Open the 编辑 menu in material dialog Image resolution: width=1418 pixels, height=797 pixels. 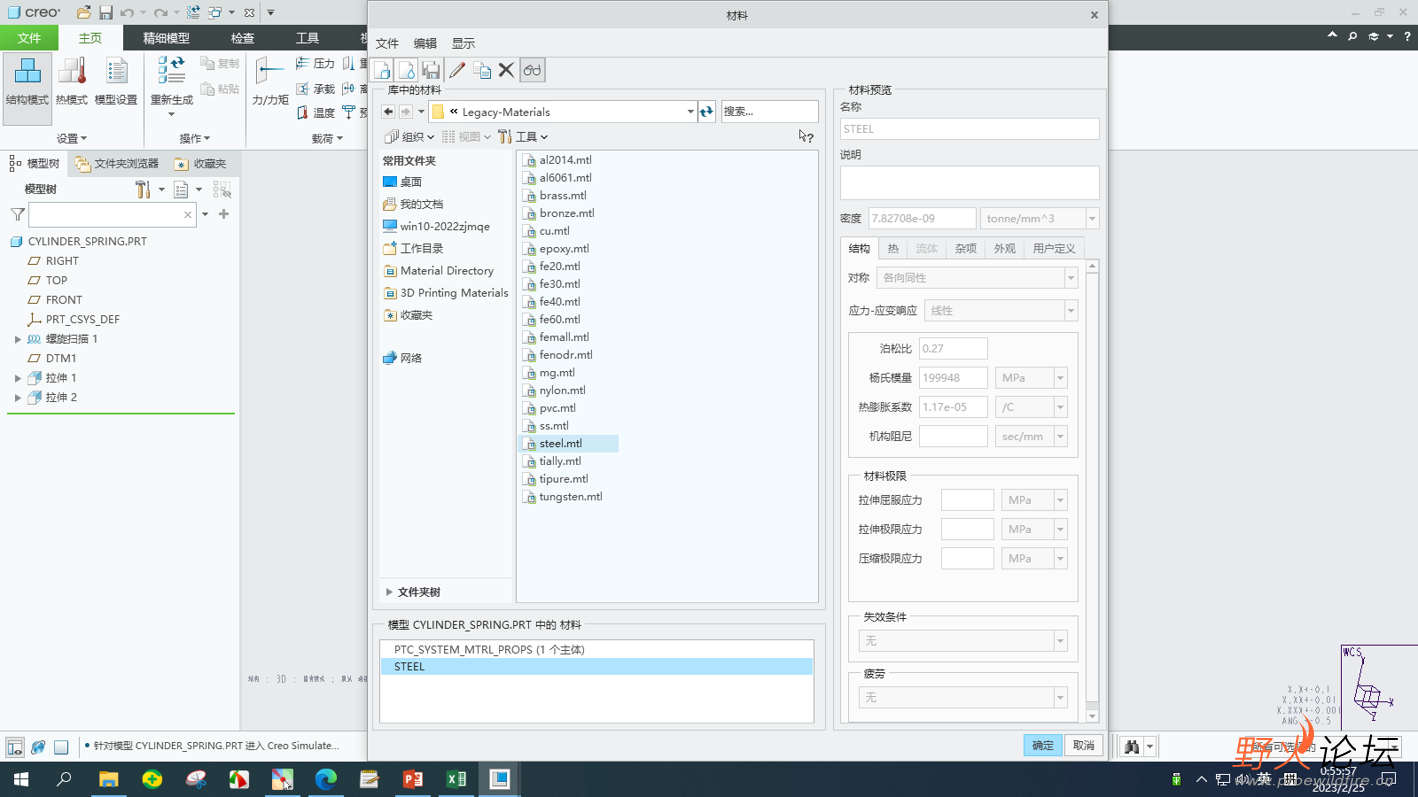(x=425, y=43)
